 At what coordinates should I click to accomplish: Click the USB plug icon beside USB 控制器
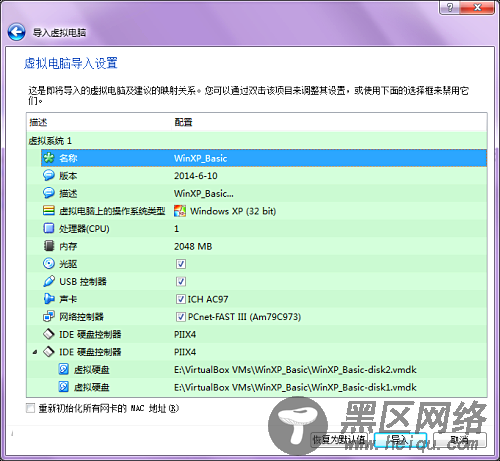pyautogui.click(x=49, y=281)
